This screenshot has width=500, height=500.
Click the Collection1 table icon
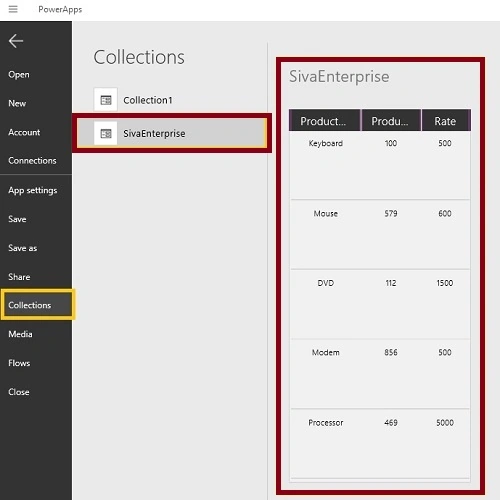point(106,100)
